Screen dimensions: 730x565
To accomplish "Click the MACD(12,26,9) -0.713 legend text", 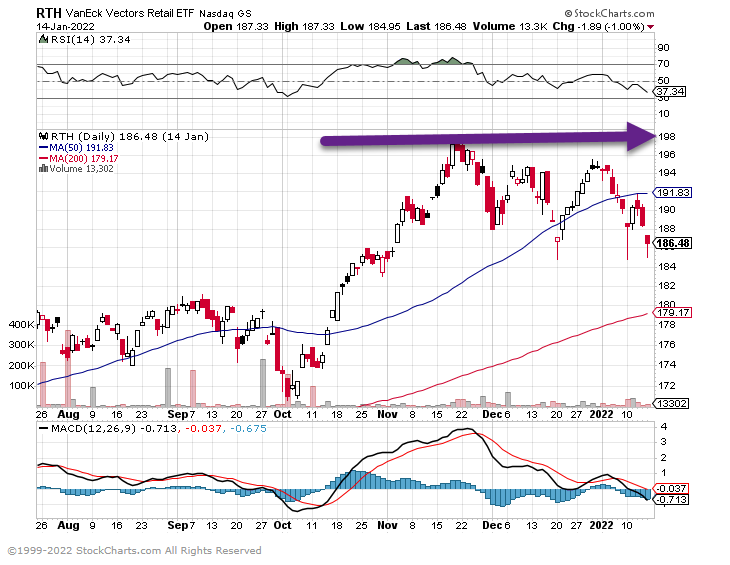I will pyautogui.click(x=114, y=428).
